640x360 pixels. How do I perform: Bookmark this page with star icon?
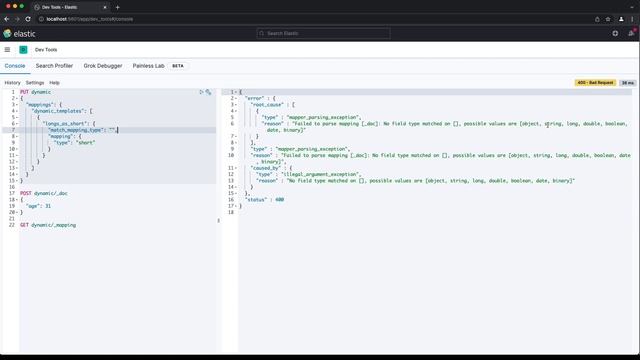608,19
